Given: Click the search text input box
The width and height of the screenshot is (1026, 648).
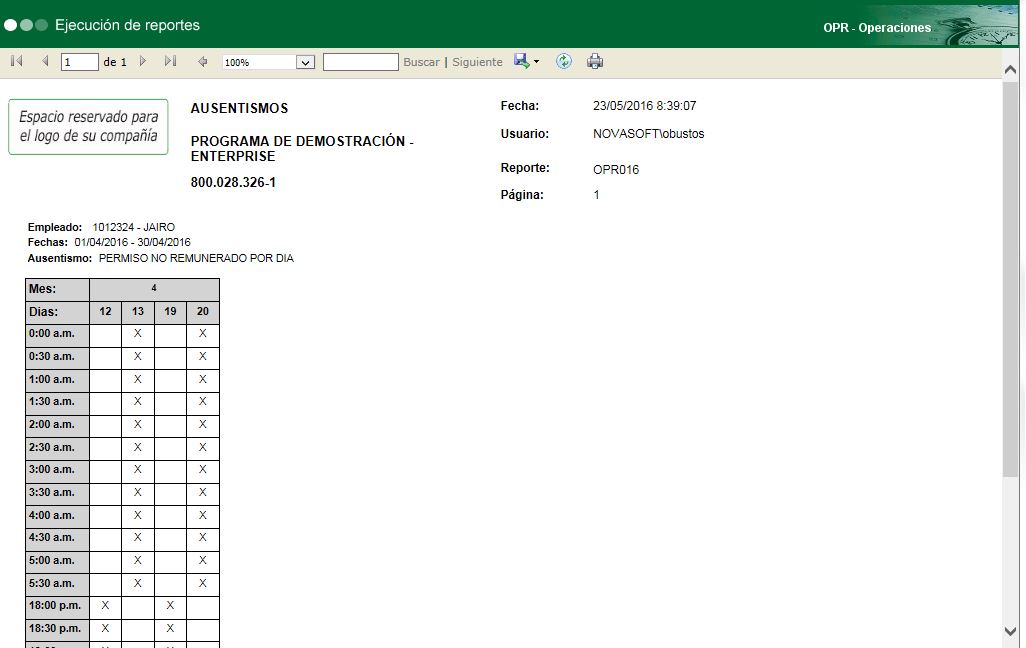Looking at the screenshot, I should point(361,62).
